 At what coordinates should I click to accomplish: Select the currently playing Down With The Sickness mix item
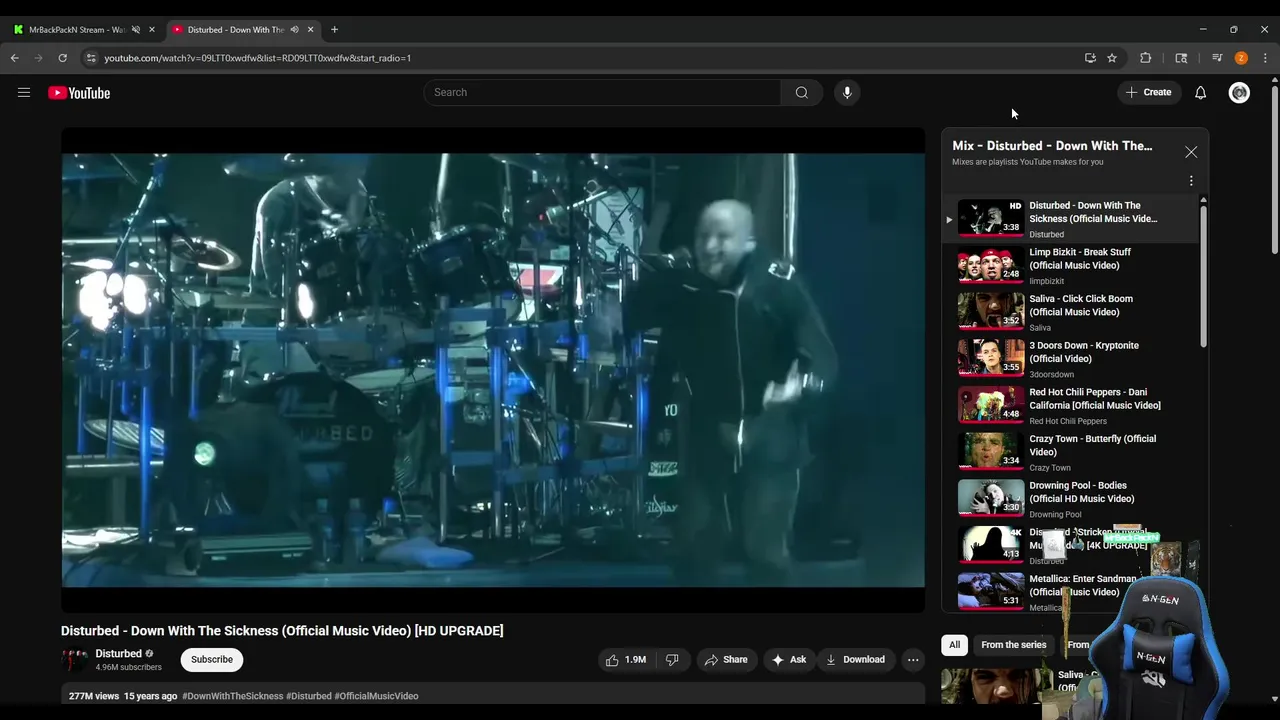(1071, 219)
